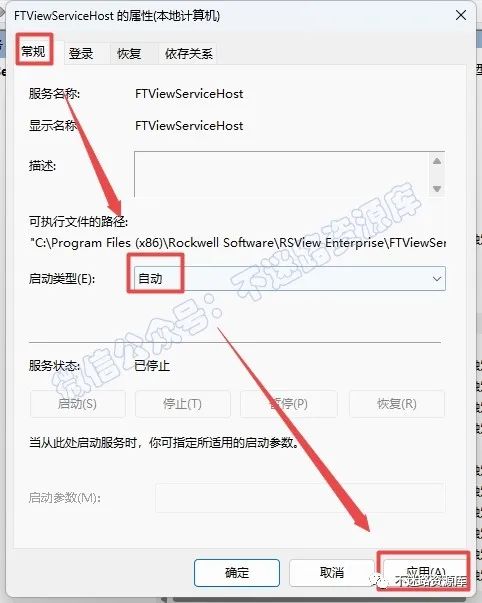The width and height of the screenshot is (482, 603).
Task: Click the 暂停(P) button
Action: coord(289,404)
